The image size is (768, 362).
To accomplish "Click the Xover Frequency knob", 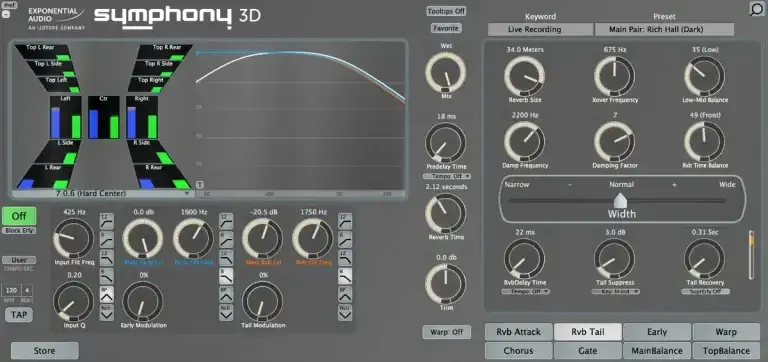I will (615, 76).
